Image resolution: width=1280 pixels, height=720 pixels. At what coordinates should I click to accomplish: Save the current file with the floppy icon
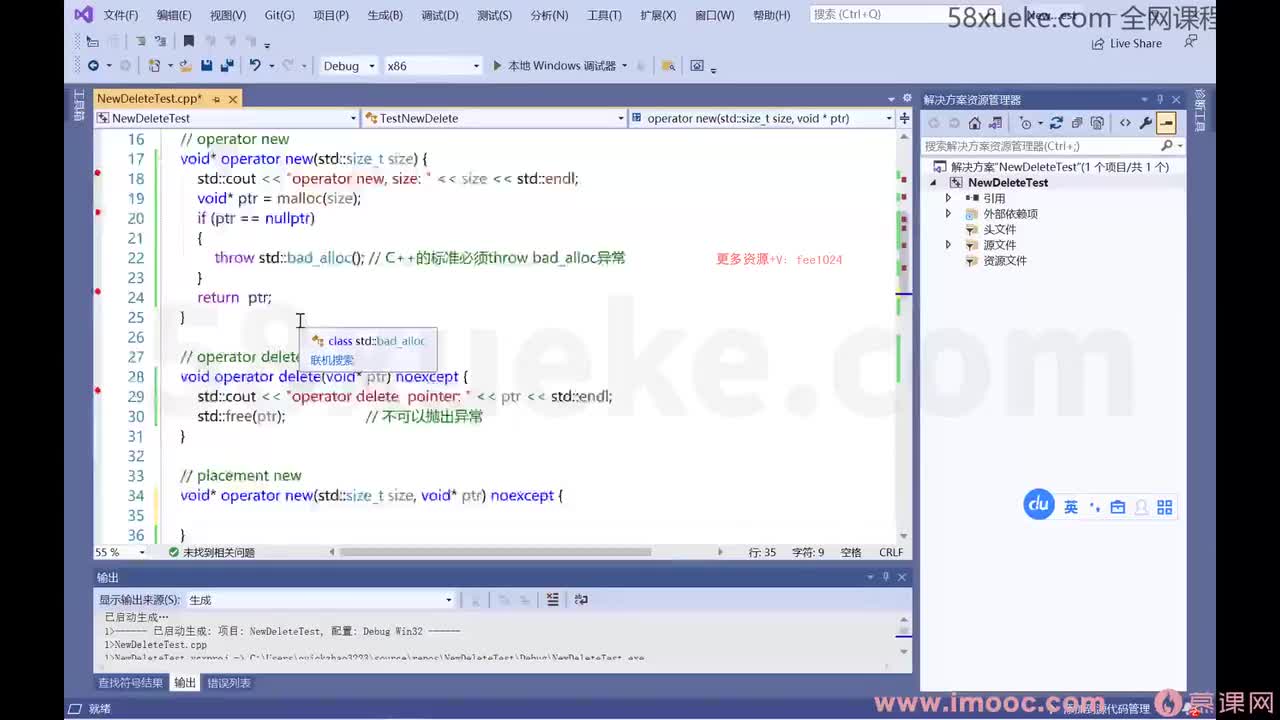click(x=206, y=66)
